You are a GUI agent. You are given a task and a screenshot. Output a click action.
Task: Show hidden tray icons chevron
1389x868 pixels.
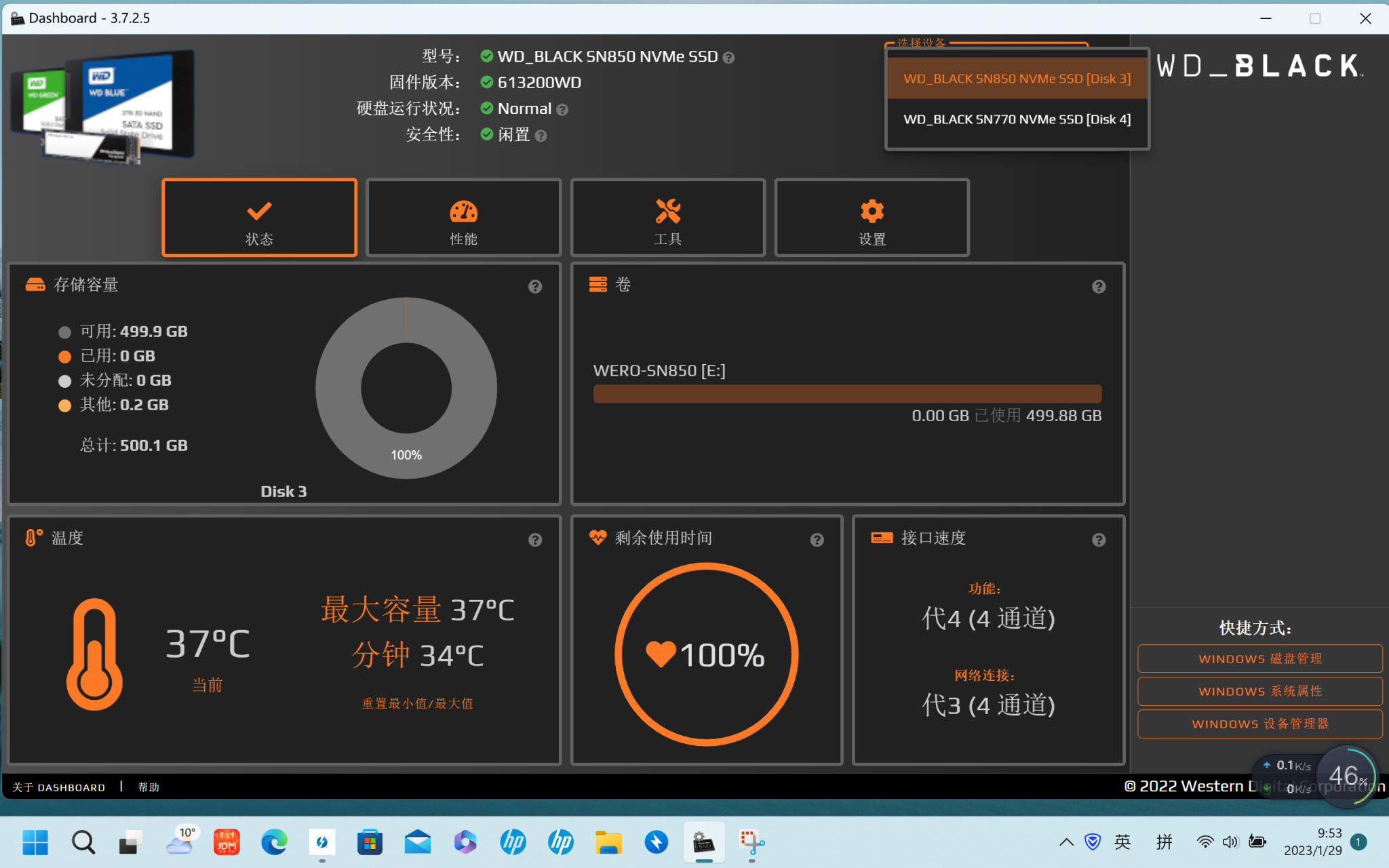click(x=1066, y=842)
